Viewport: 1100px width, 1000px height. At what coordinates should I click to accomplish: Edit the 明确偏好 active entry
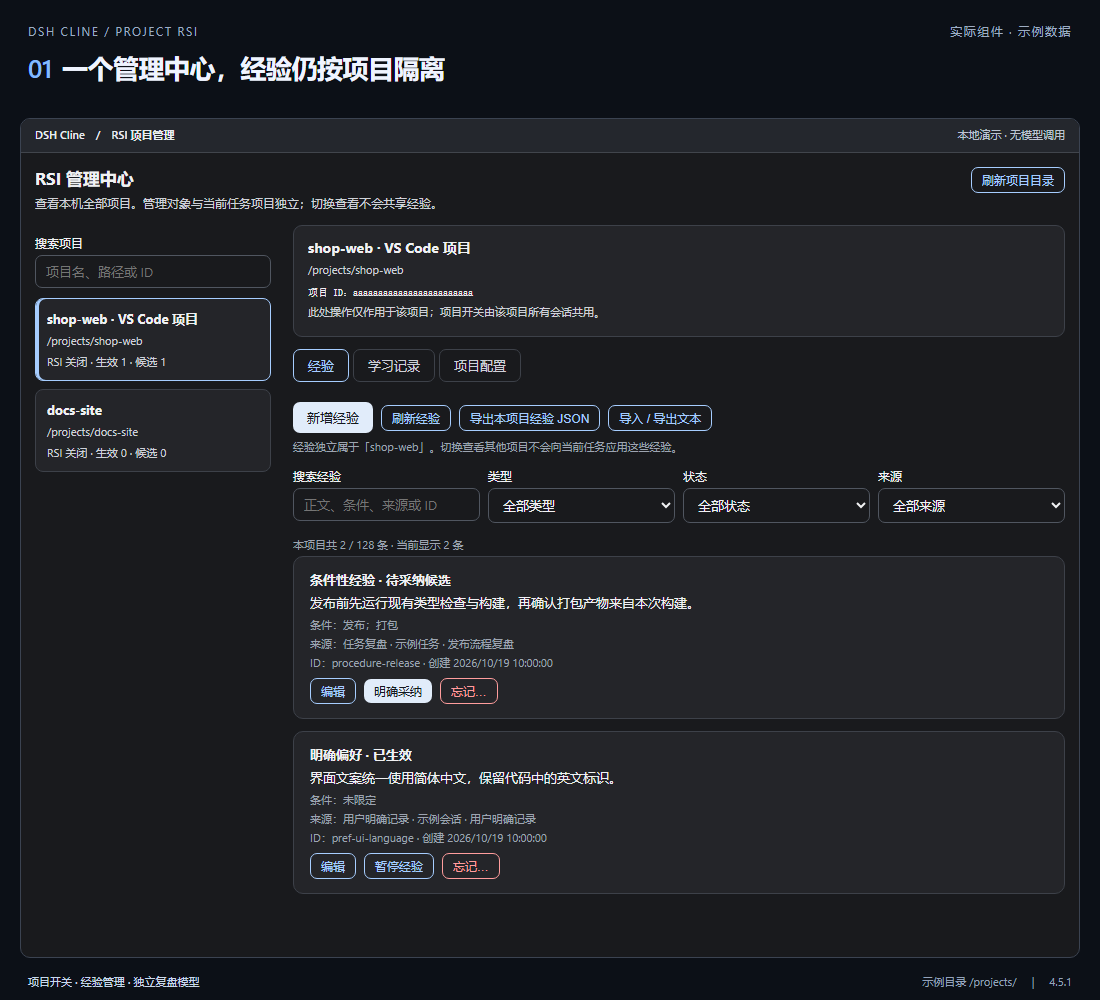[x=333, y=866]
